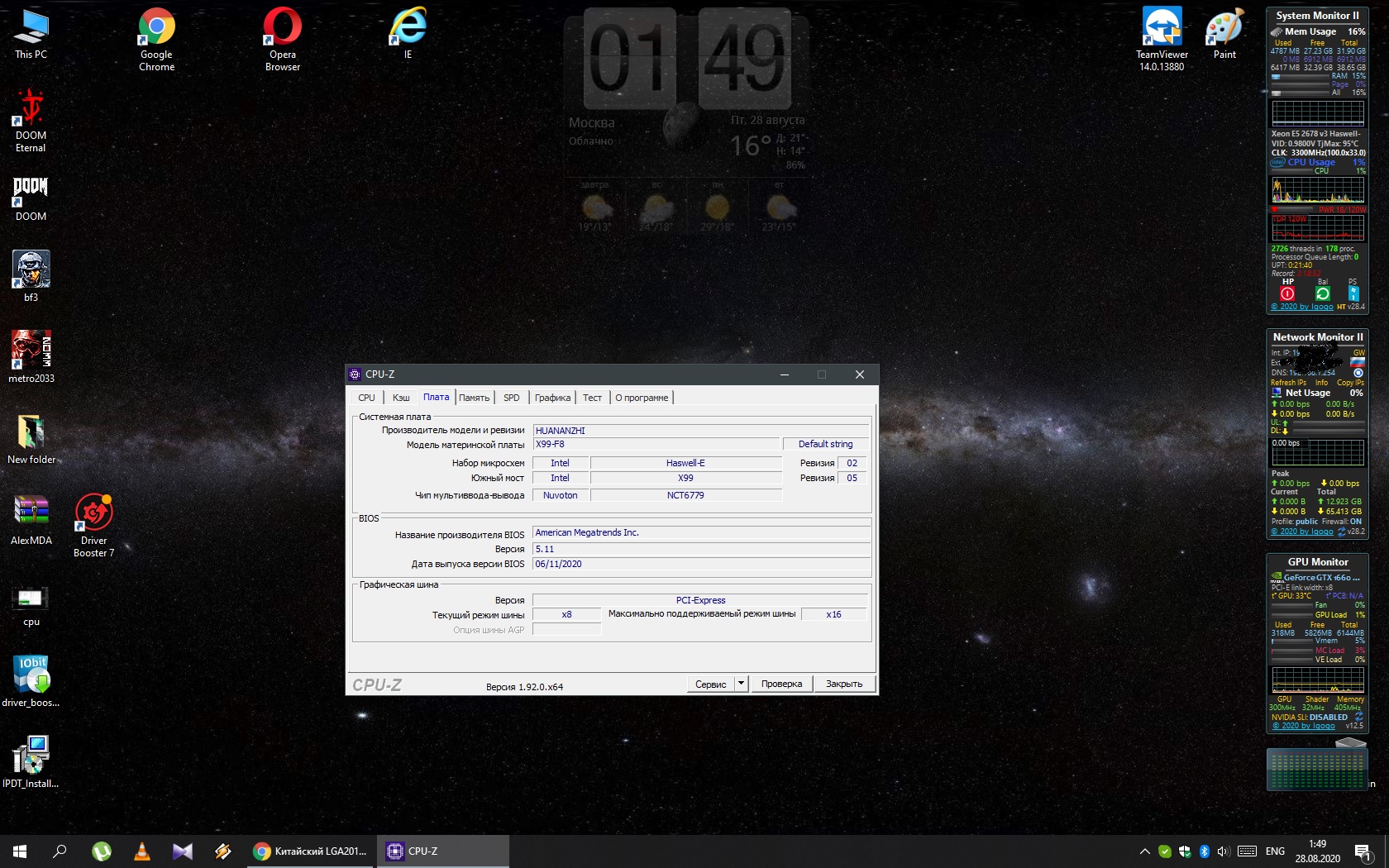Show hidden tray icons chevron
This screenshot has width=1389, height=868.
1145,851
